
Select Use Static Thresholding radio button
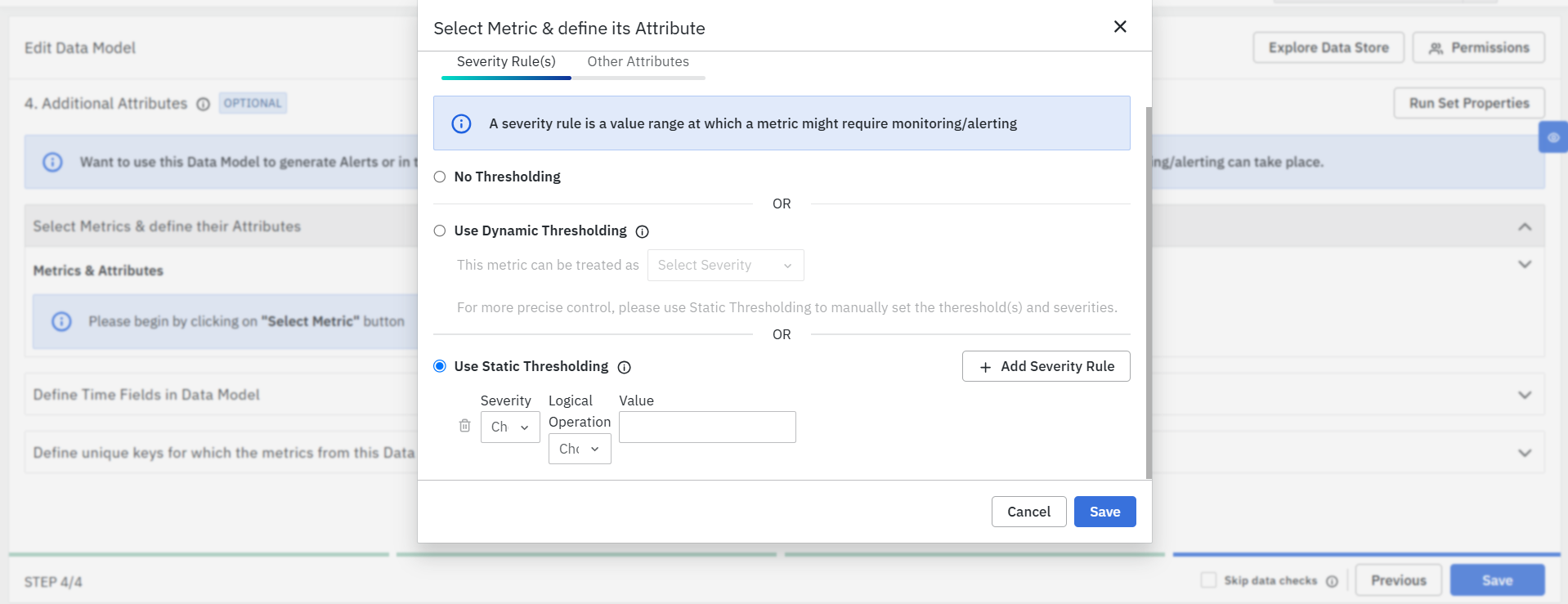click(440, 366)
